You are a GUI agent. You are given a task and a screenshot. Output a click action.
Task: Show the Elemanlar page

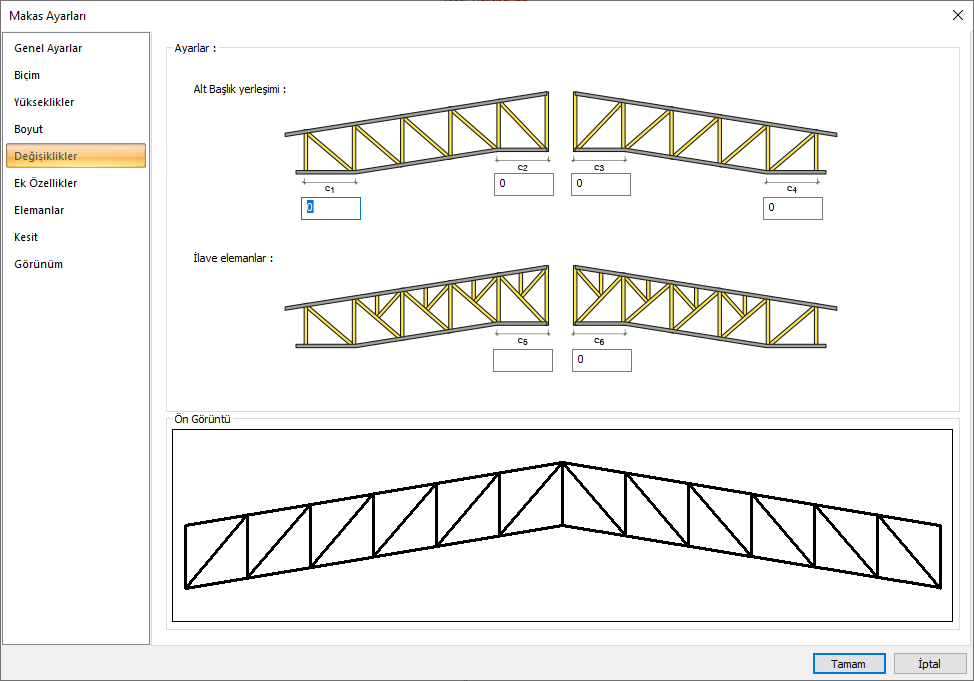(x=39, y=210)
